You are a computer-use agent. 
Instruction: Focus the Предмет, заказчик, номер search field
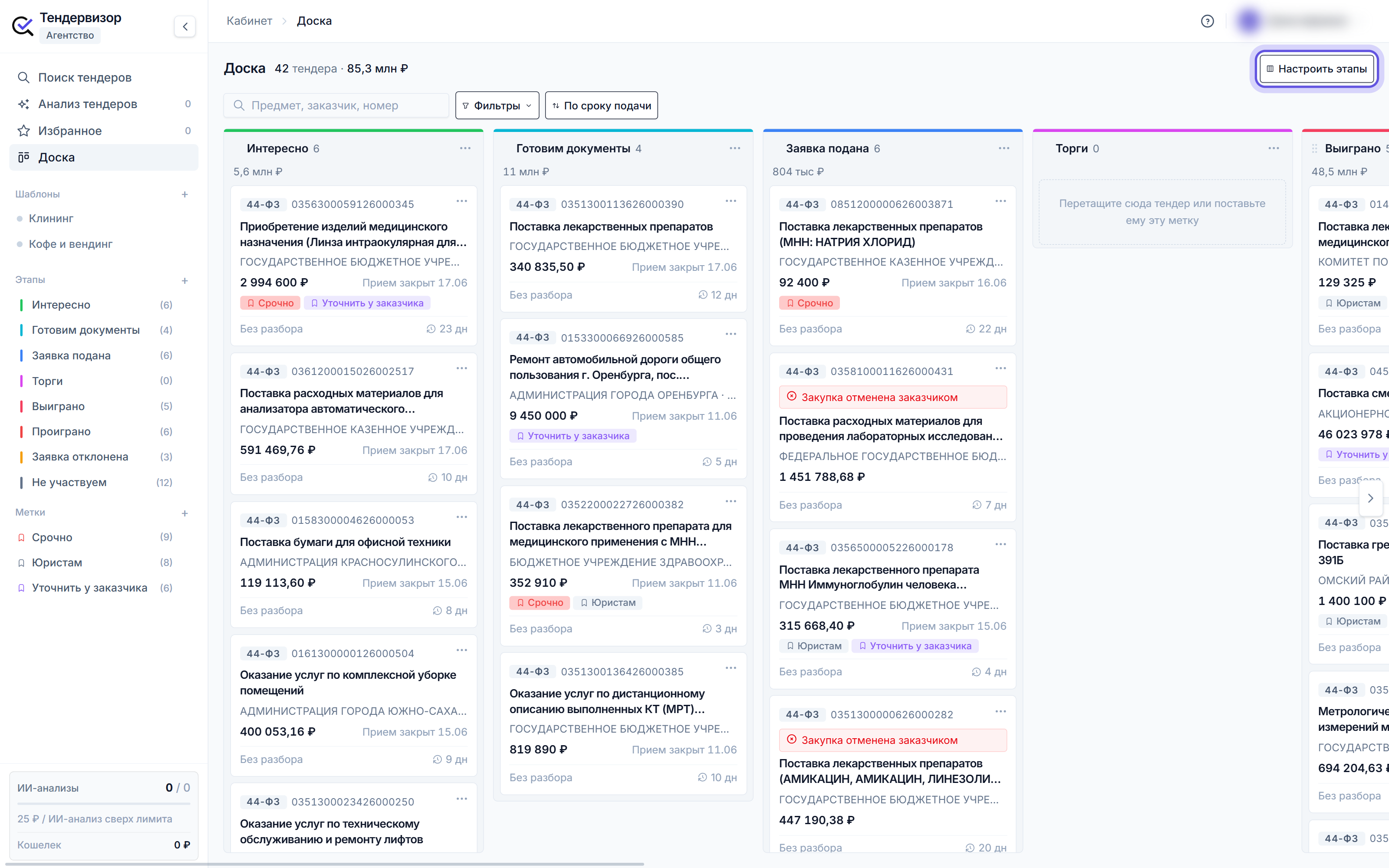(336, 105)
